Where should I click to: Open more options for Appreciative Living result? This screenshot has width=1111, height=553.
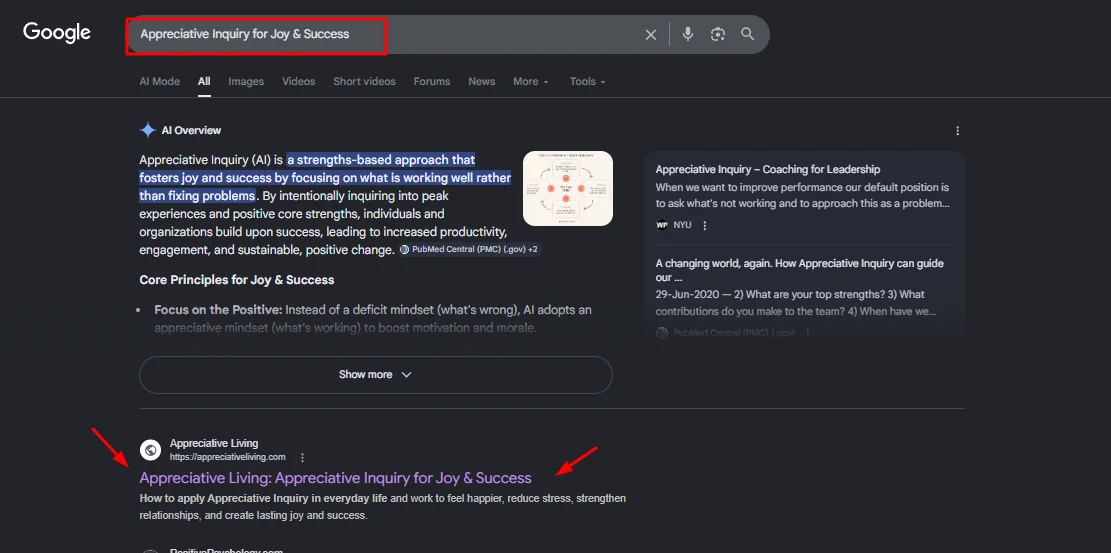302,457
